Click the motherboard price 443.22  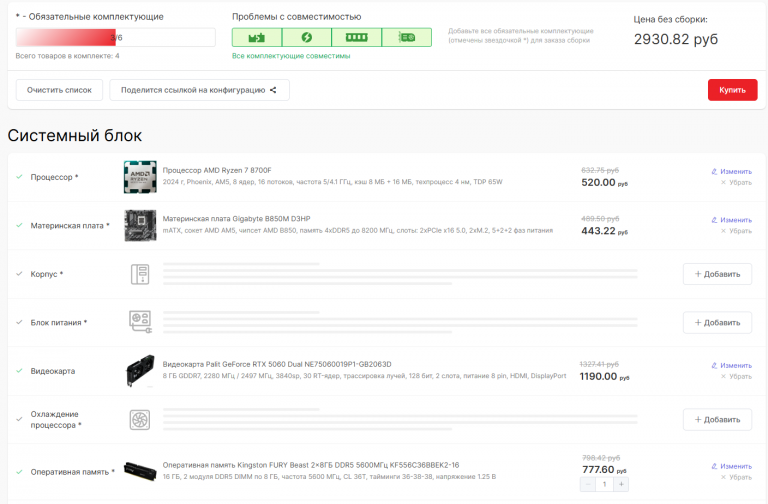(604, 231)
